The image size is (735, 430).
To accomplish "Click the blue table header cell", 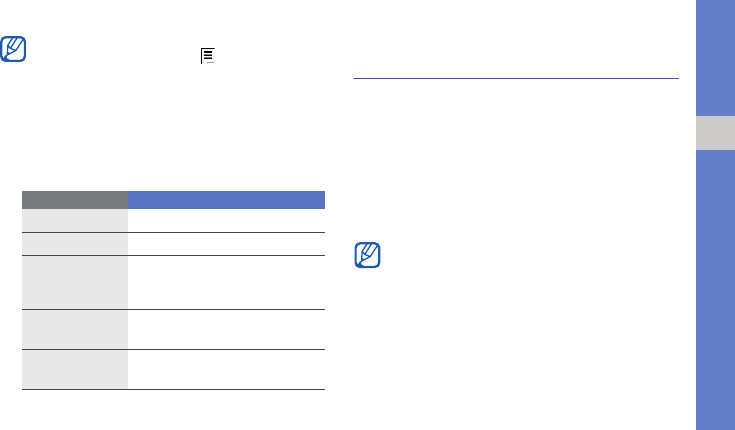I will click(226, 200).
